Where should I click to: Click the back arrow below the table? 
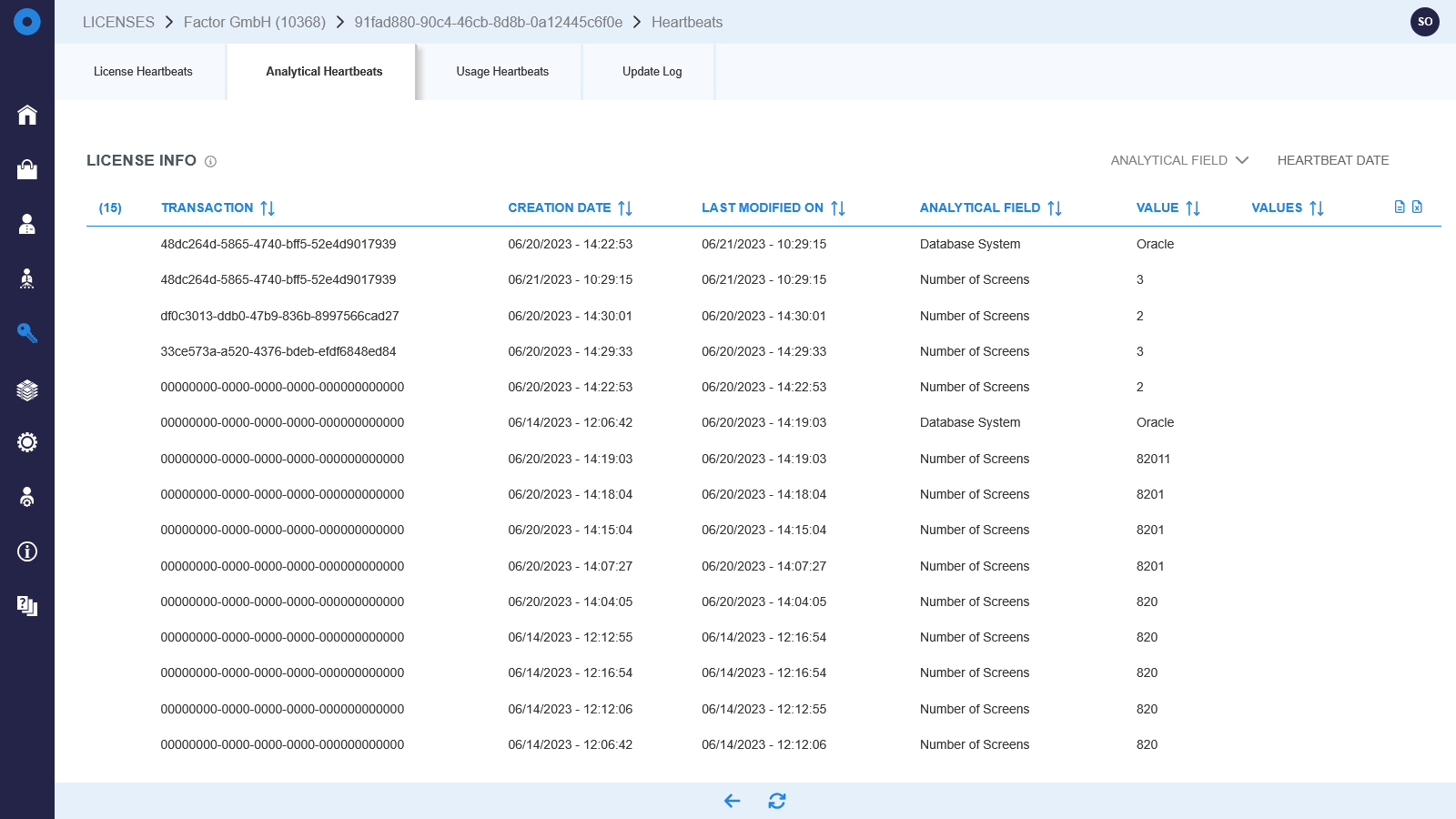[731, 801]
